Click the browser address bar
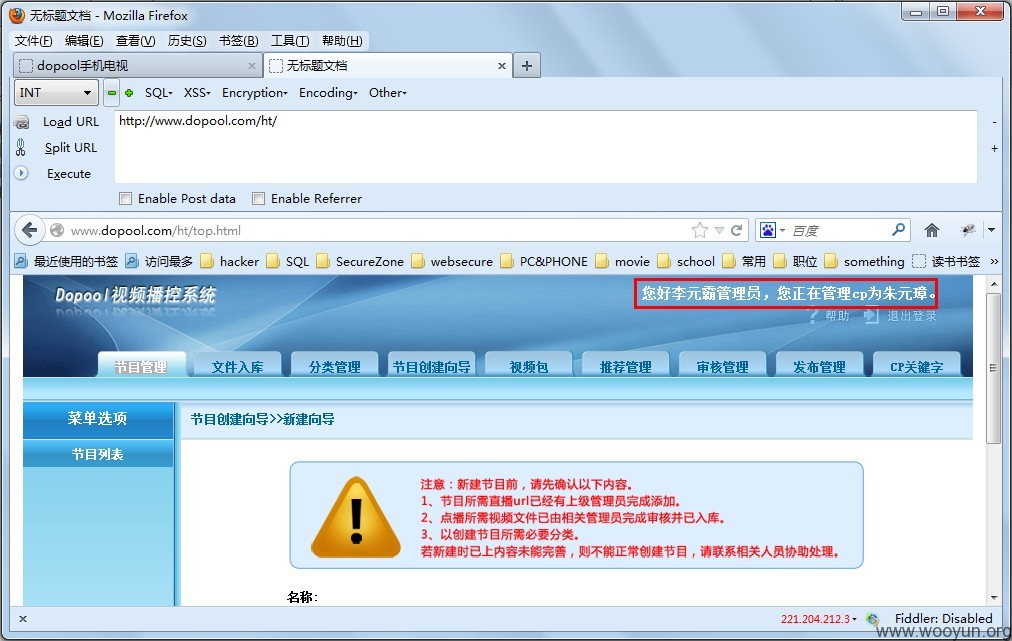1012x641 pixels. tap(378, 230)
